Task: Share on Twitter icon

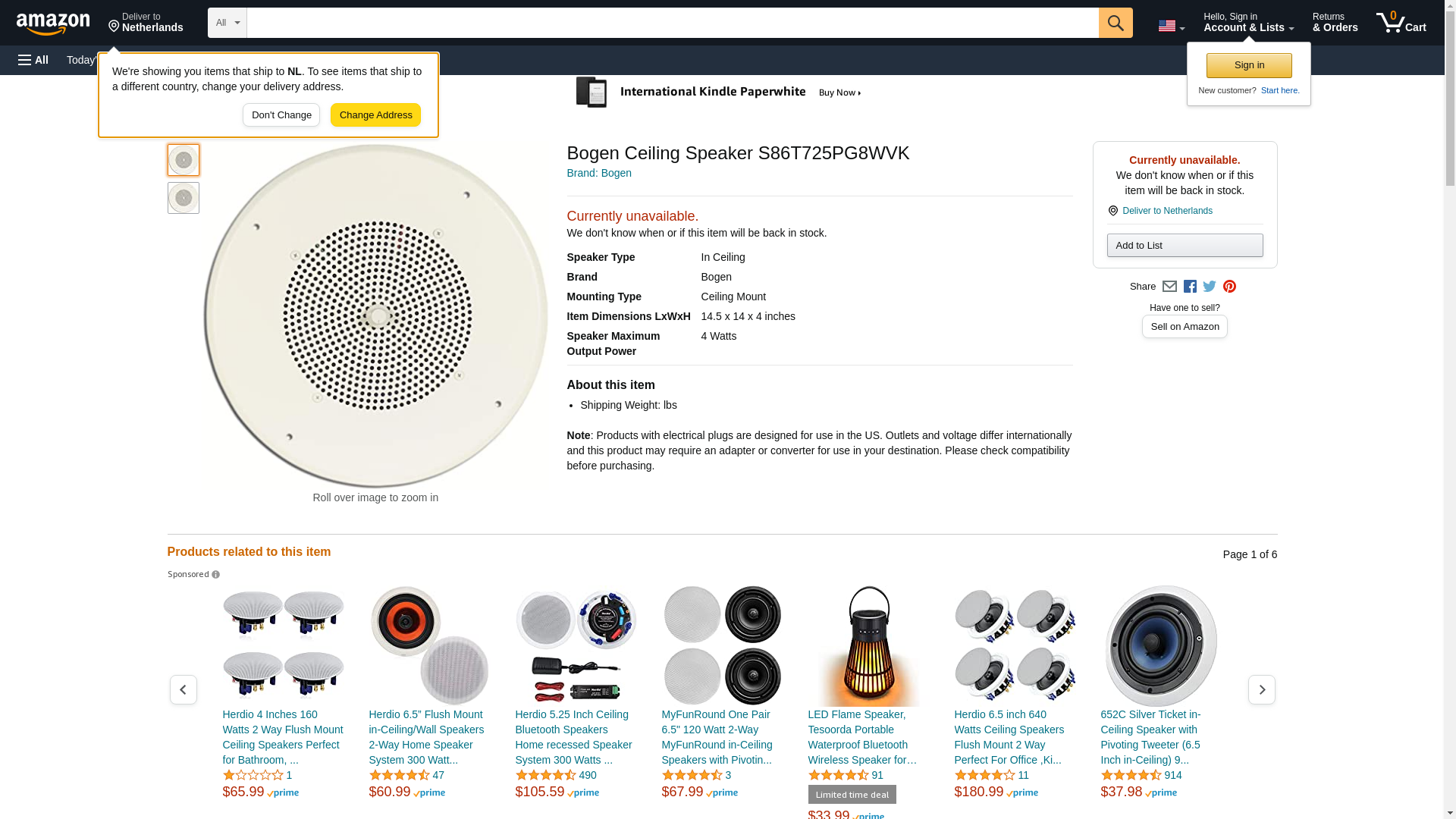Action: coord(1210,287)
